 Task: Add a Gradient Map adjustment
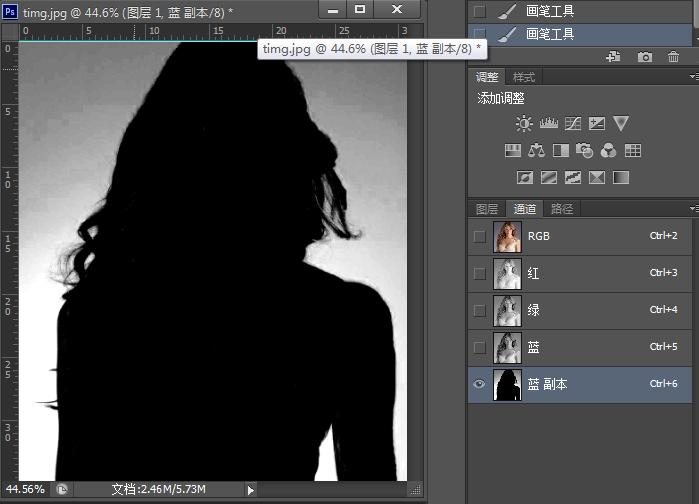pyautogui.click(x=621, y=178)
